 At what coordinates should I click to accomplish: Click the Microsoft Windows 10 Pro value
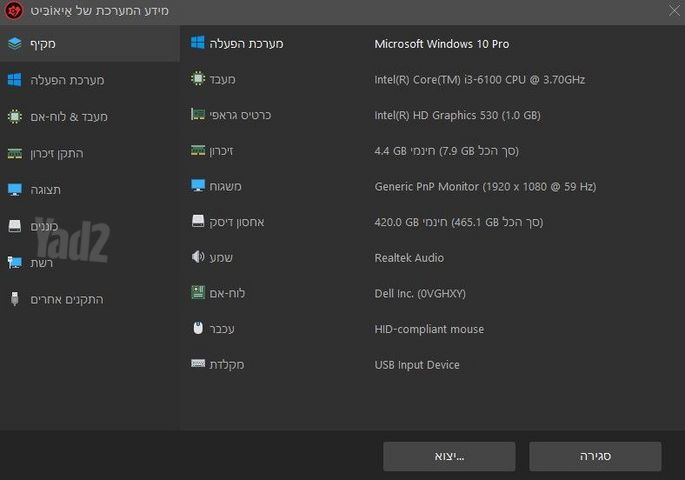tap(442, 44)
